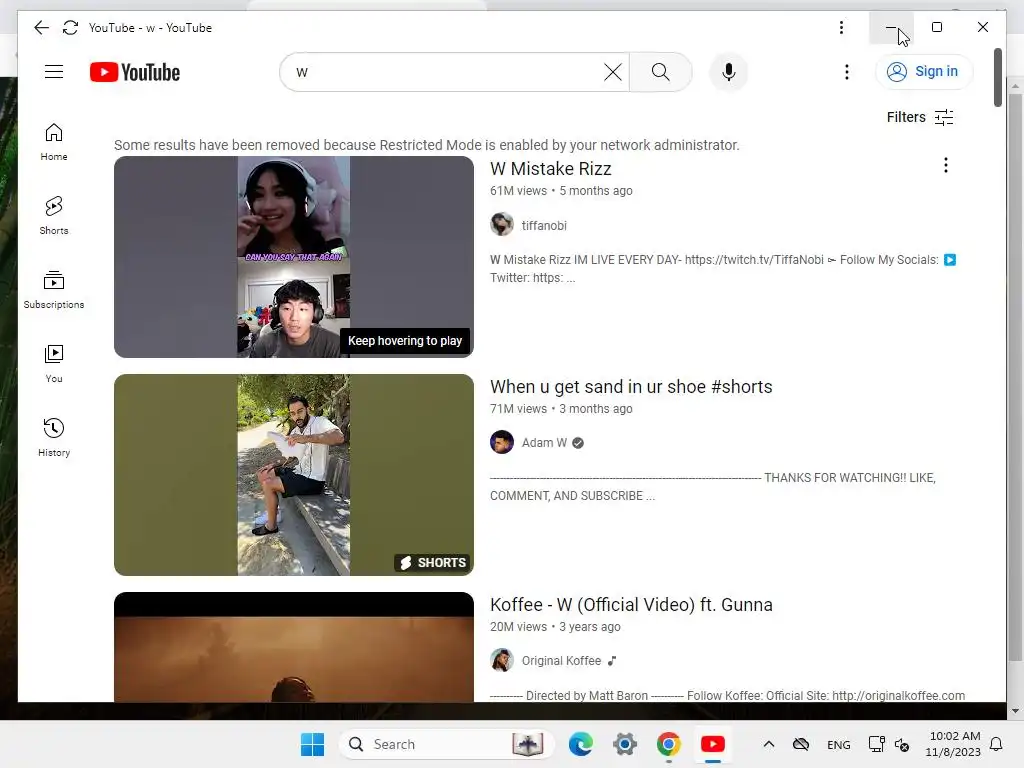Click the Sign in button
The image size is (1024, 768).
click(x=923, y=71)
